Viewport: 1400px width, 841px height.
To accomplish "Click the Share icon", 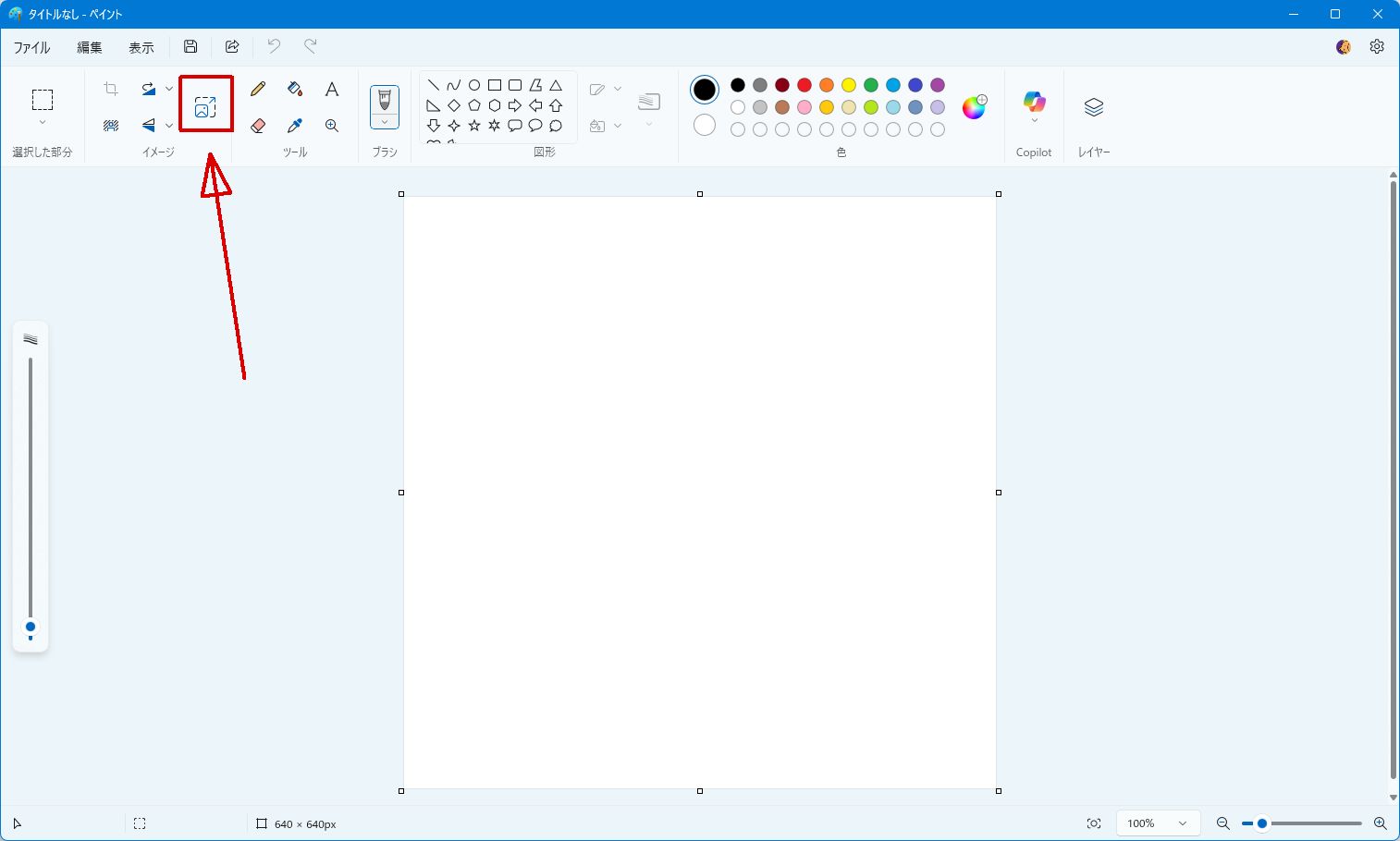I will [x=232, y=46].
